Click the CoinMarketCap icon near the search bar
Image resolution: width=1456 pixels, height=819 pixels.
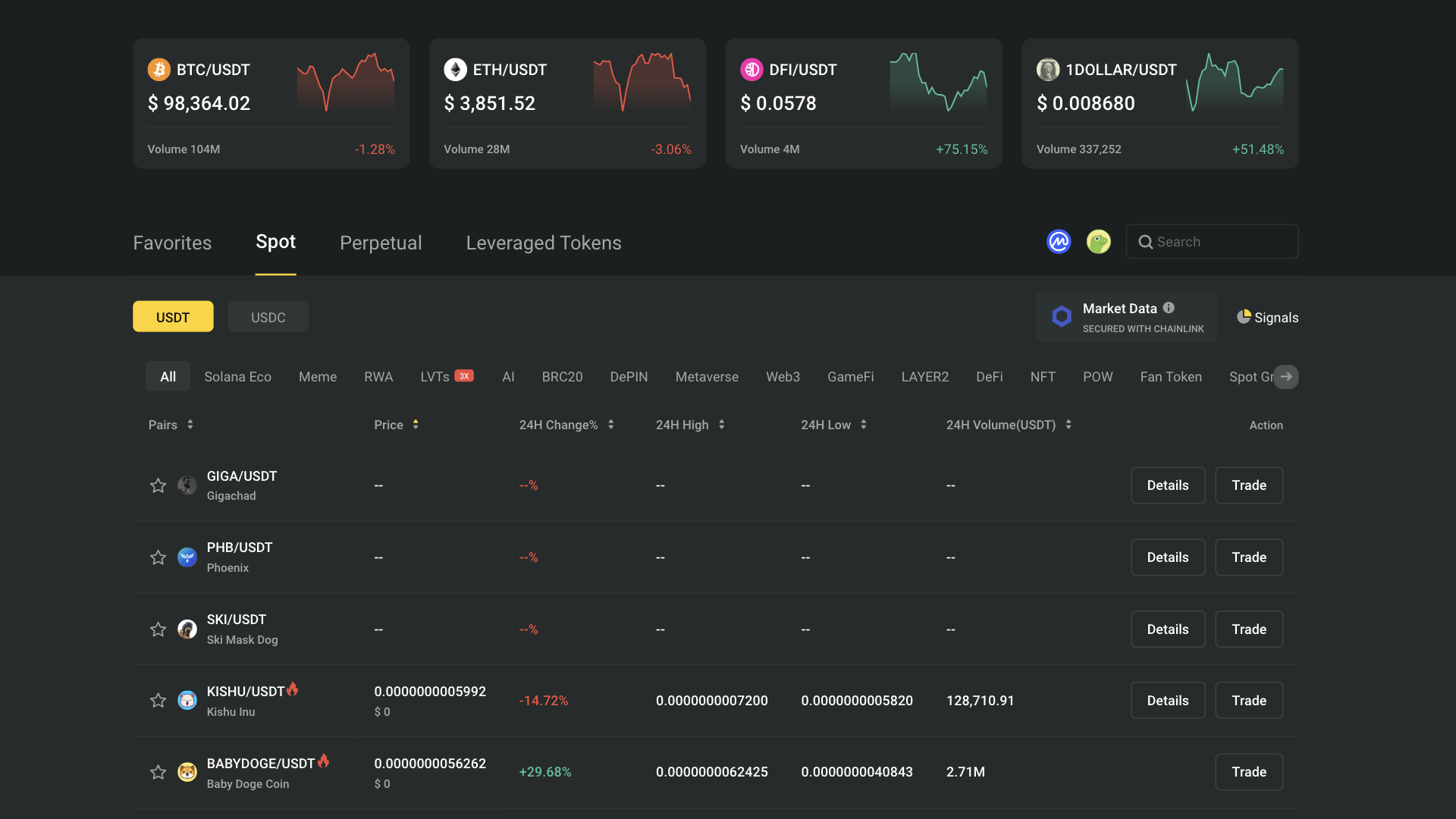tap(1059, 241)
